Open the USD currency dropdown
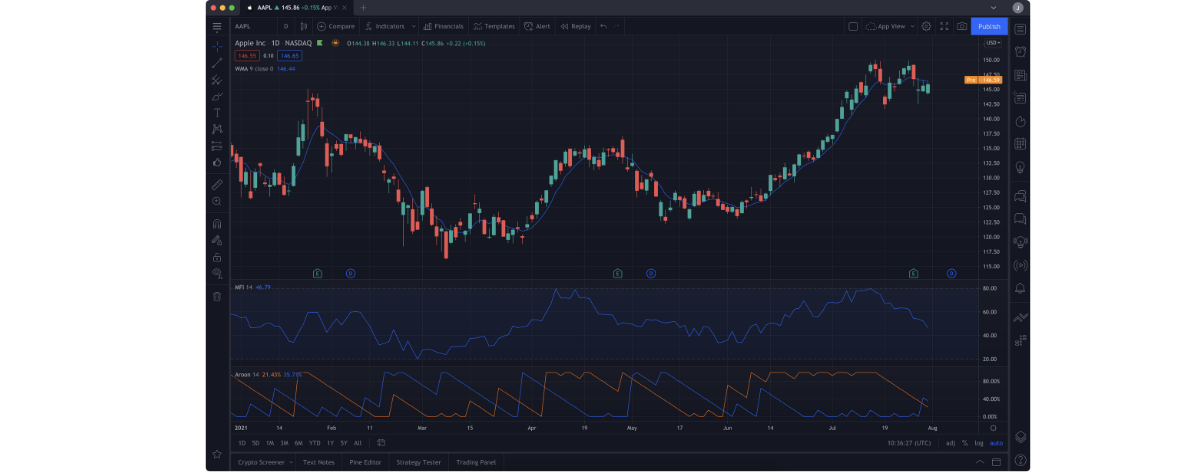The image size is (1181, 472). (x=992, y=43)
